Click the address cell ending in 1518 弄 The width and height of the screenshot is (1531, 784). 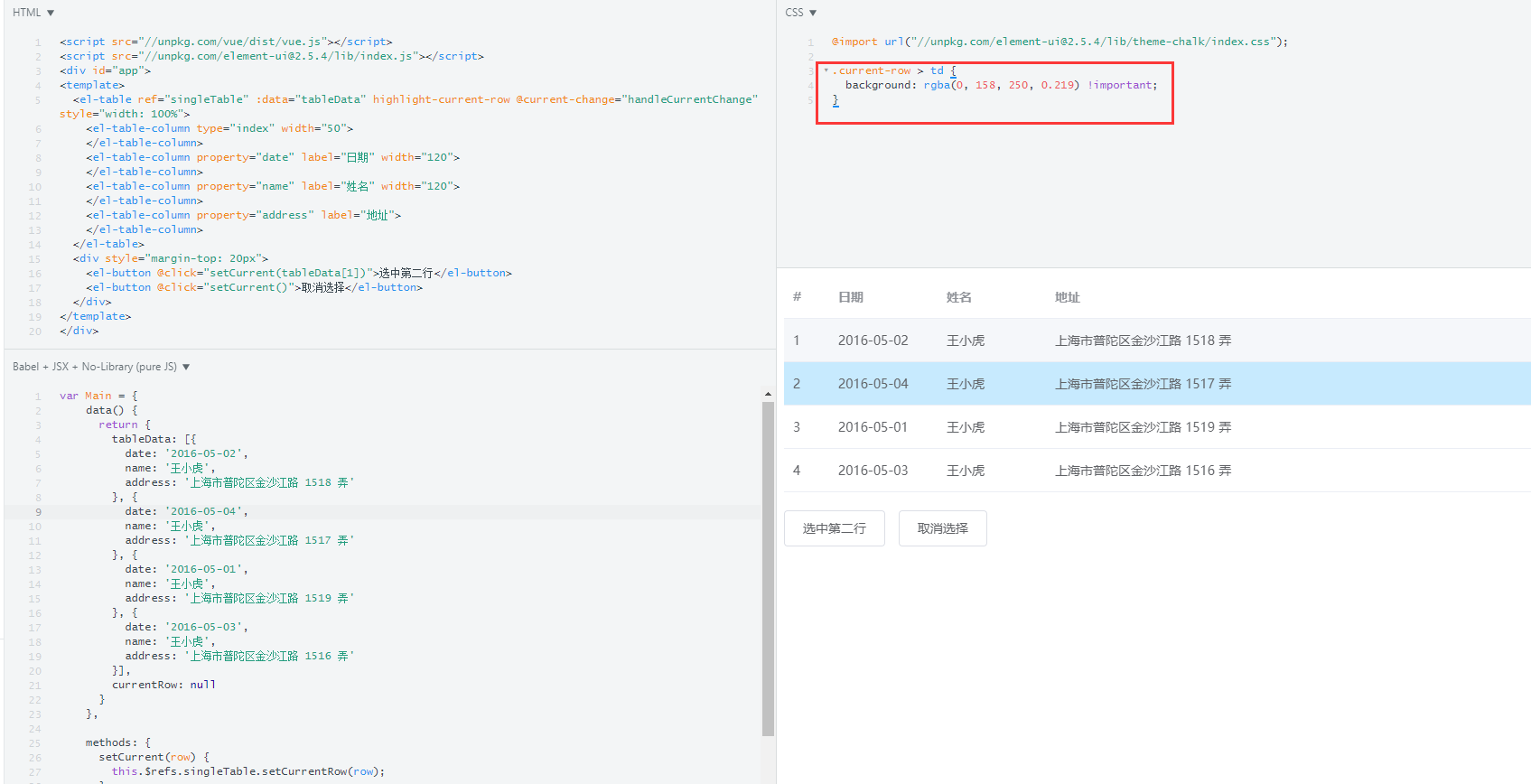(x=1143, y=341)
